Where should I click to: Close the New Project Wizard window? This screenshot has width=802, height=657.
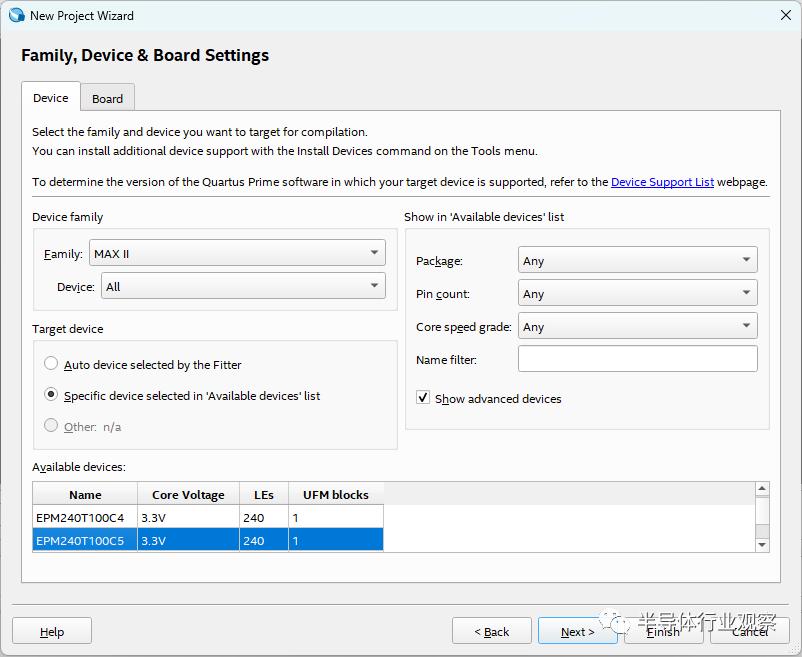pos(786,15)
